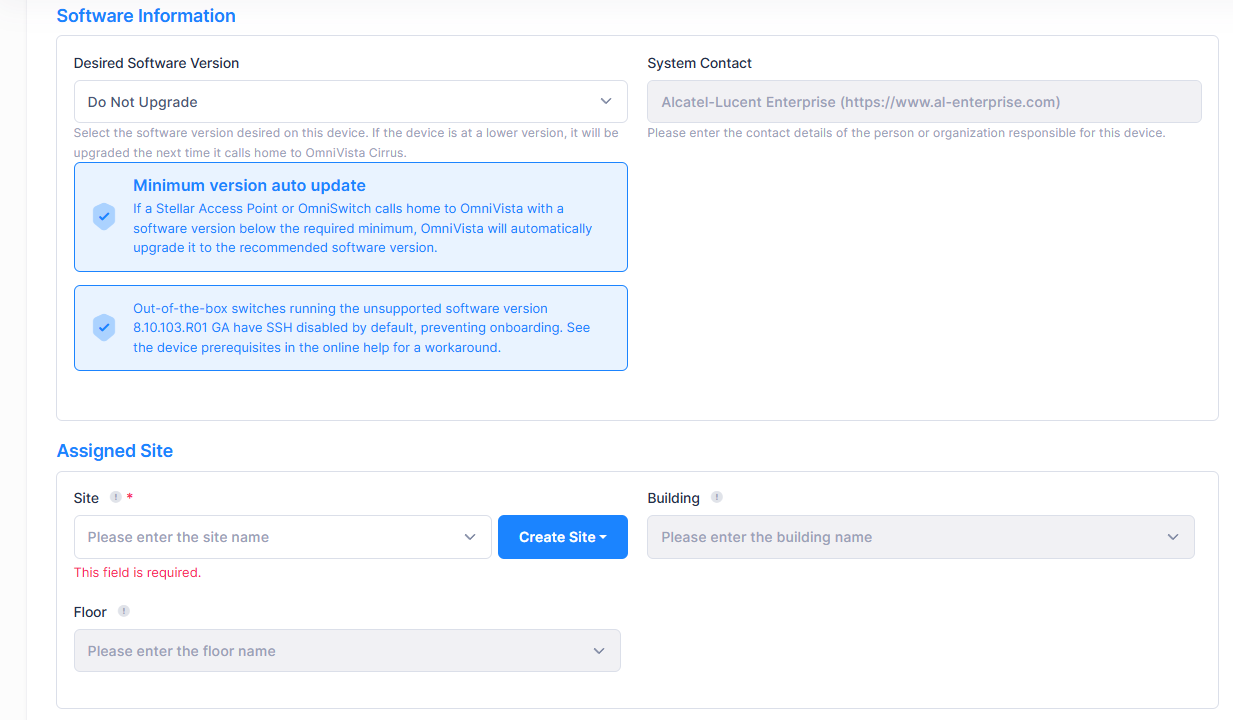The image size is (1233, 720).
Task: Click chevron arrow in Desired Software Version box
Action: coord(605,102)
